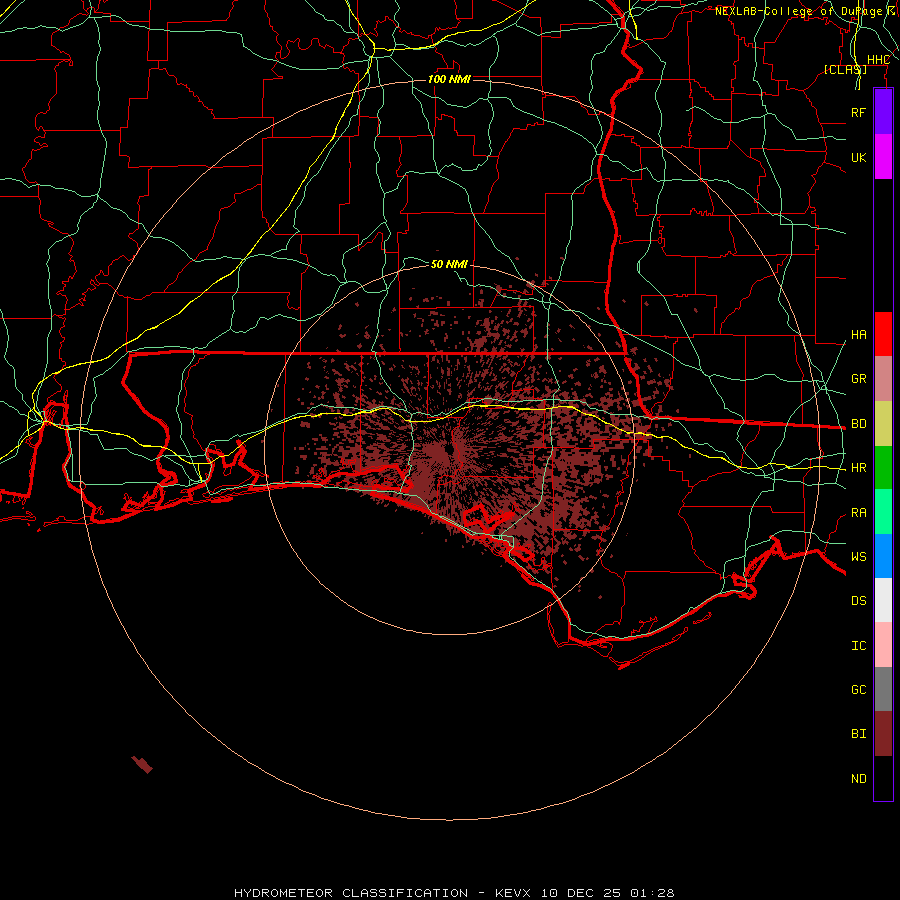Click the GR pink legend swatch

pos(883,379)
